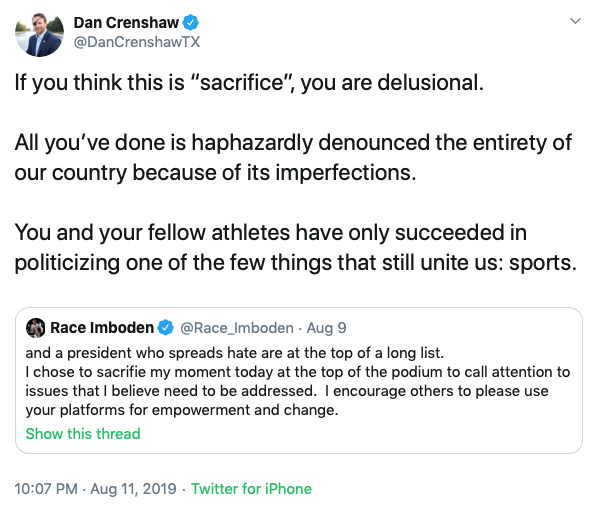Click Dan Crenshaw's blue verified badge
The image size is (598, 511).
(191, 22)
